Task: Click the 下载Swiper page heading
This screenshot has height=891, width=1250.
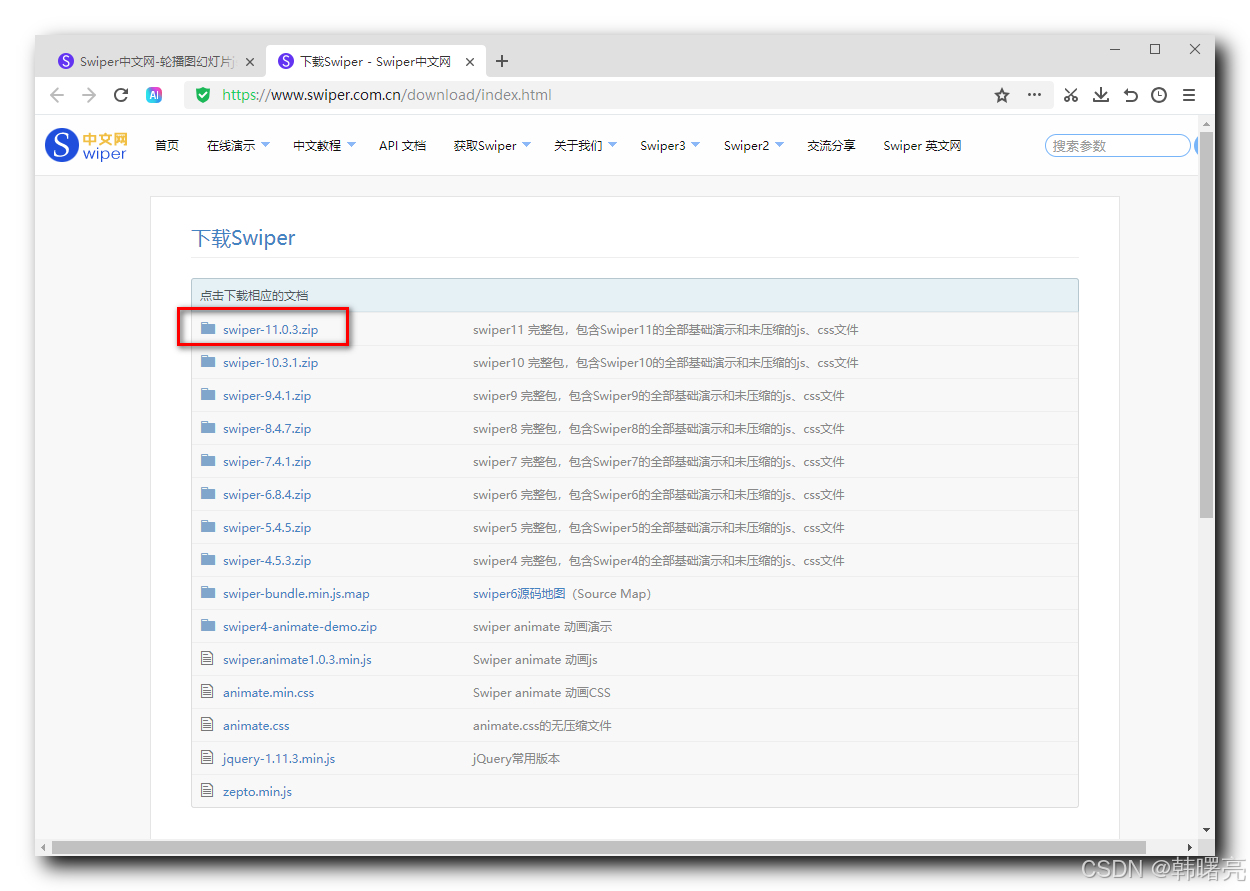Action: coord(243,238)
